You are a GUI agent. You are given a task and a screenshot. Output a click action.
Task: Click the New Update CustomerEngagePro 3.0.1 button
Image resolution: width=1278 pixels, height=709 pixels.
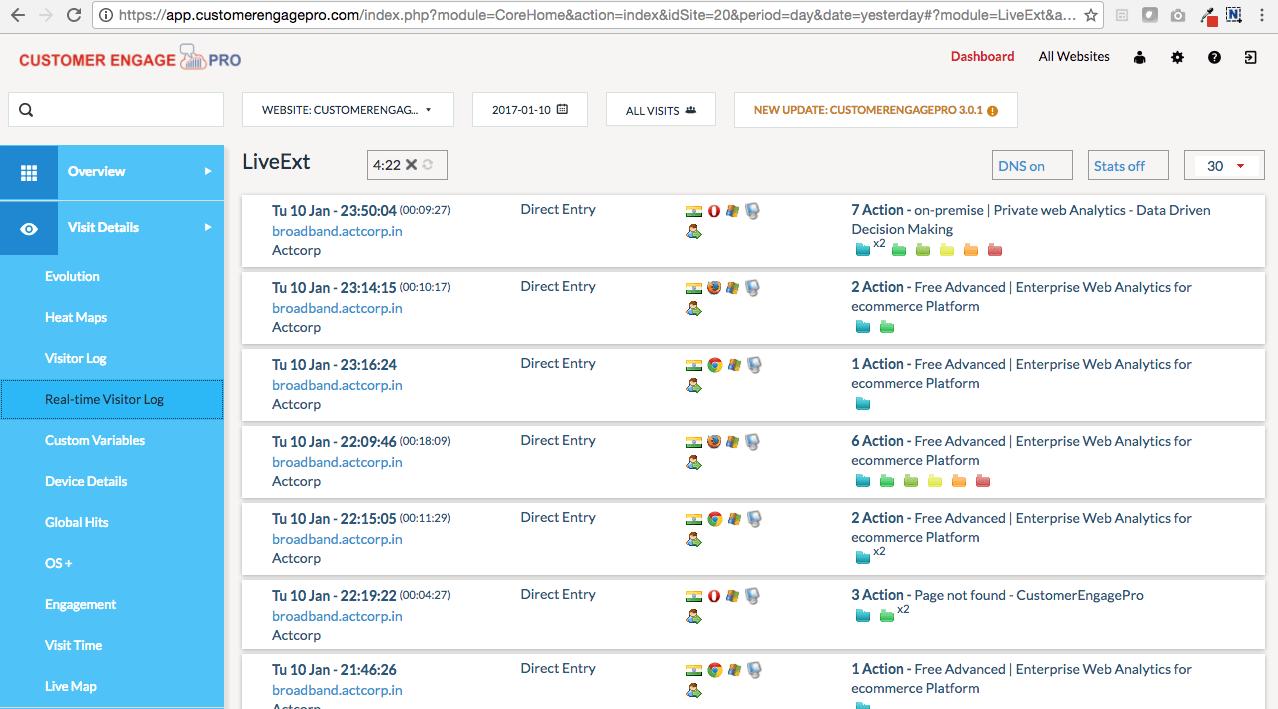[x=876, y=110]
